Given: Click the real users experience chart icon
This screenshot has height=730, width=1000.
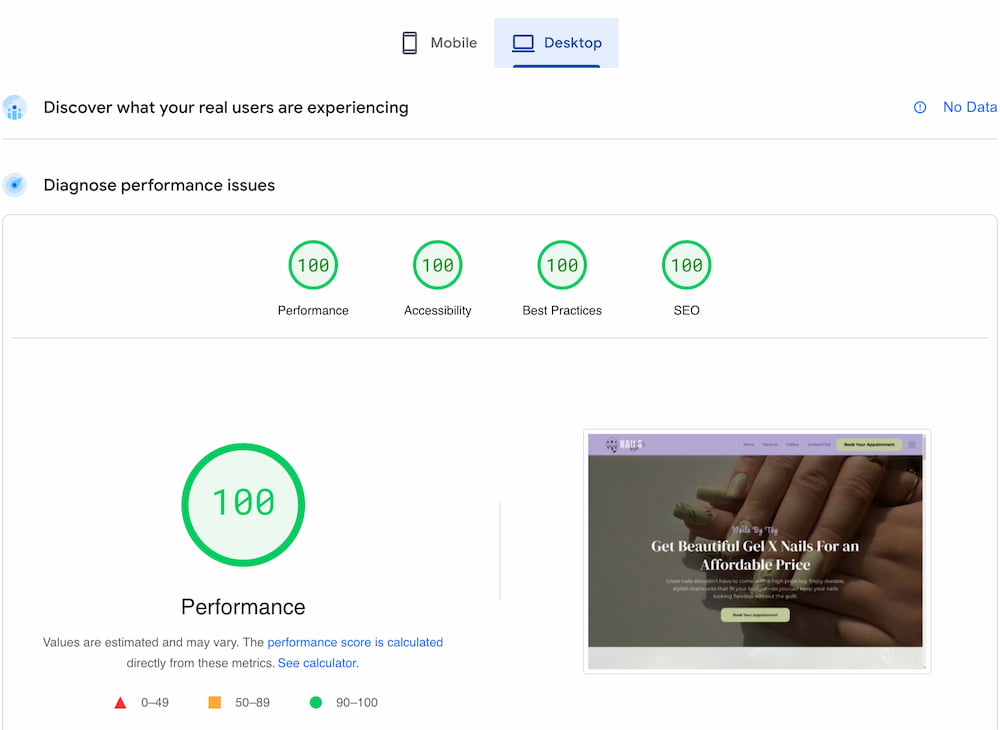Looking at the screenshot, I should pyautogui.click(x=15, y=107).
